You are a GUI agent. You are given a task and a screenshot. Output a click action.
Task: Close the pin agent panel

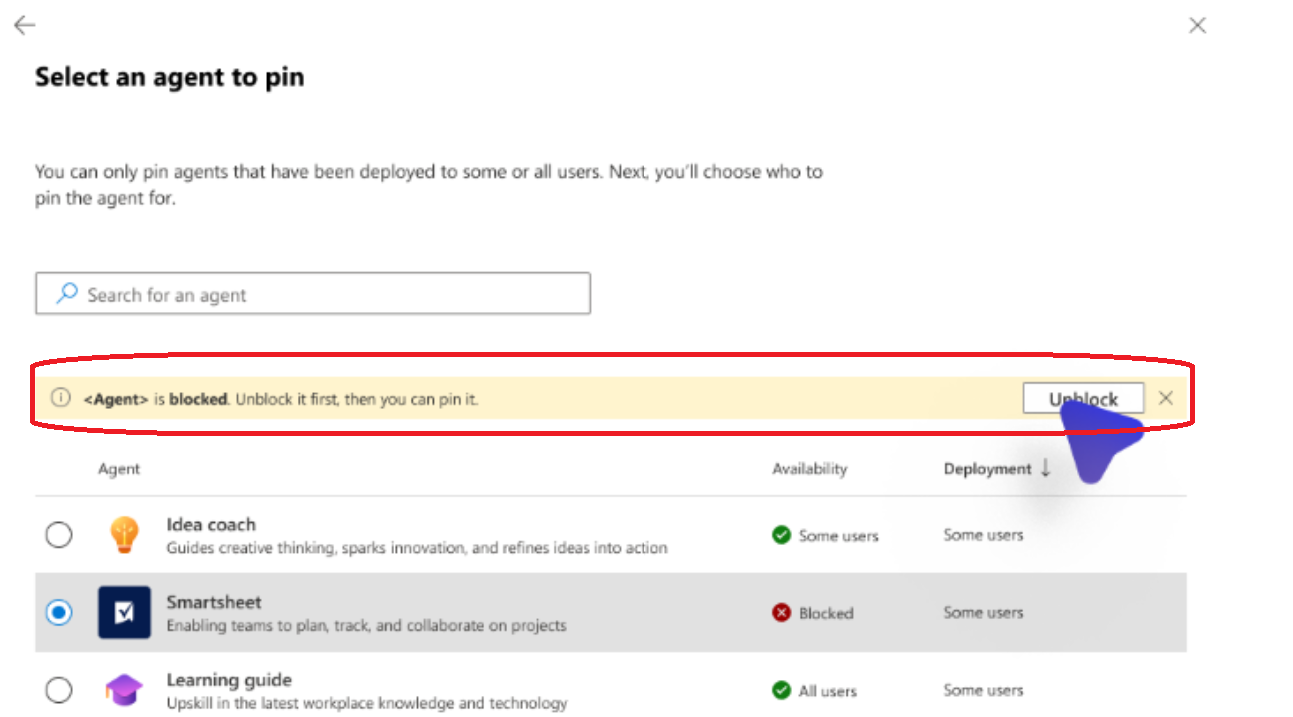tap(1197, 26)
